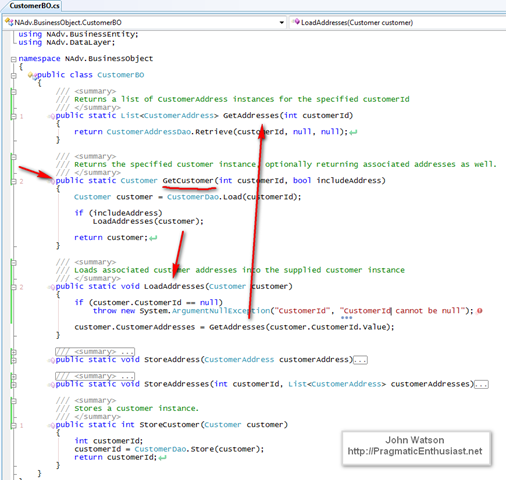
Task: Open the smart tag dots under "CustomerId" string
Action: click(x=346, y=318)
